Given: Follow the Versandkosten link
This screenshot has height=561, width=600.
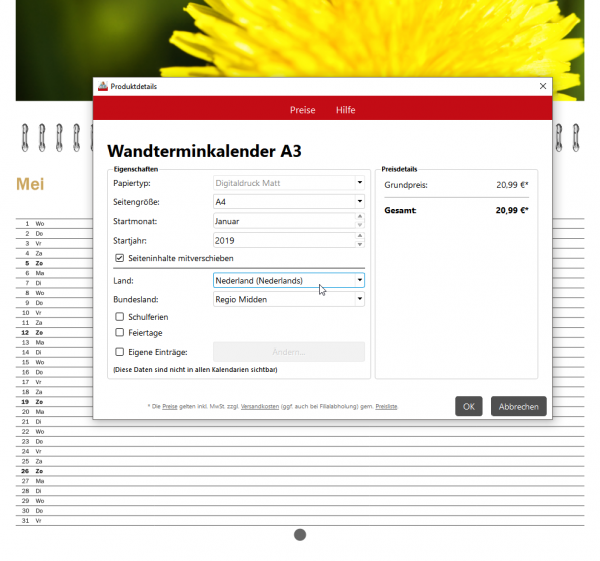Looking at the screenshot, I should 260,406.
